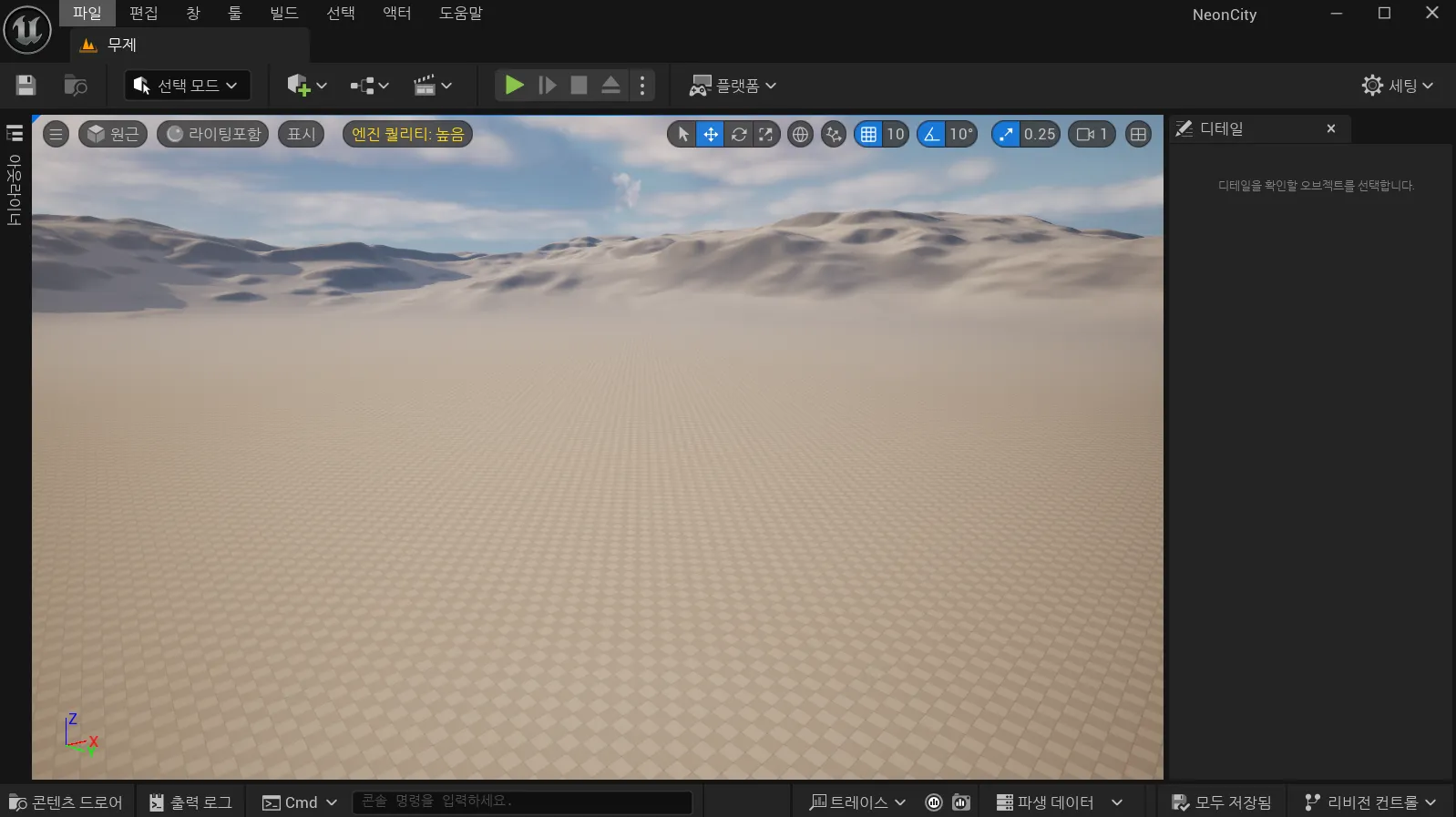The width and height of the screenshot is (1456, 817).
Task: Toggle scale snapping icon
Action: [1006, 134]
